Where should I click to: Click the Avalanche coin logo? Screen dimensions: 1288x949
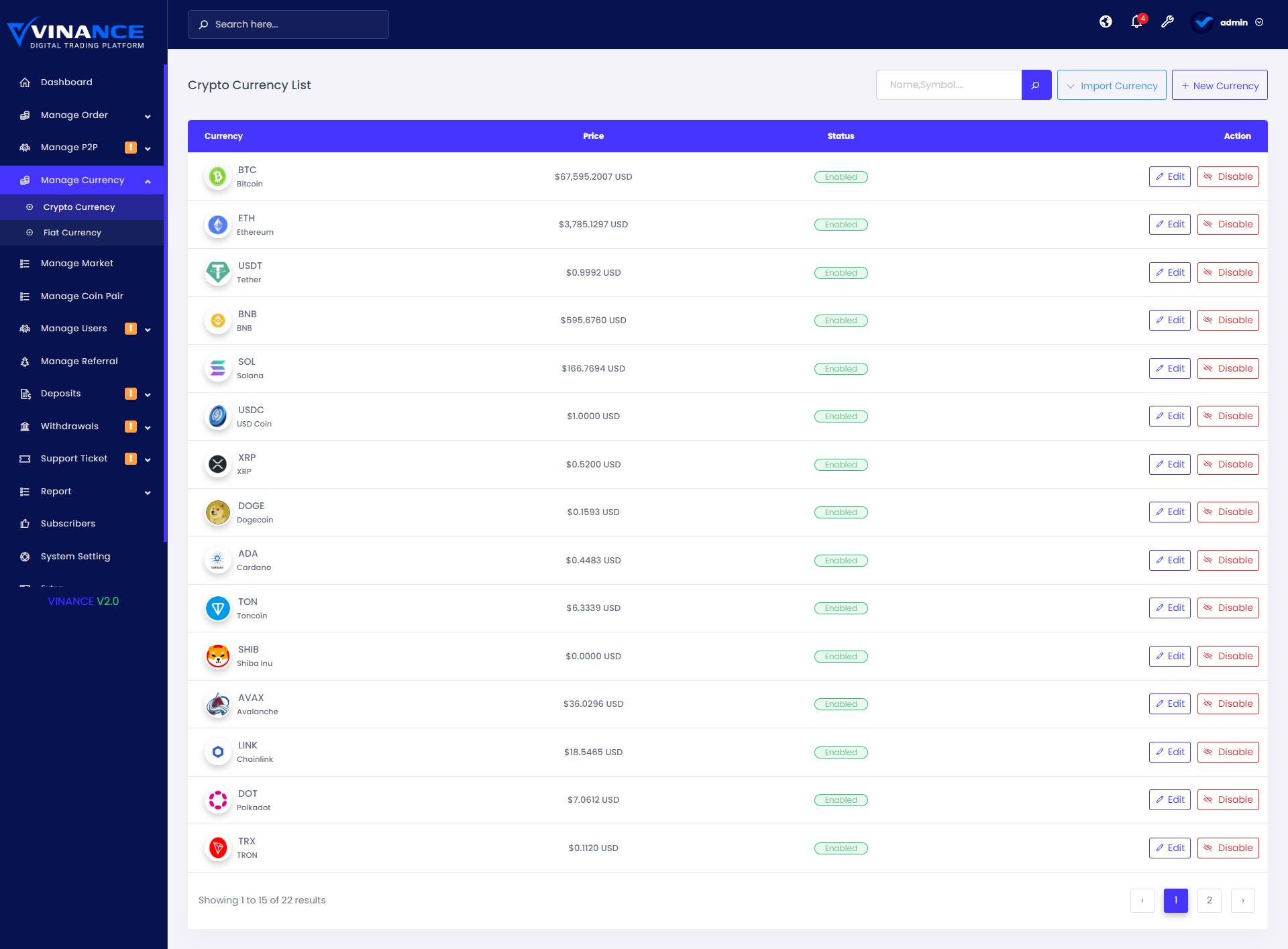pos(217,704)
